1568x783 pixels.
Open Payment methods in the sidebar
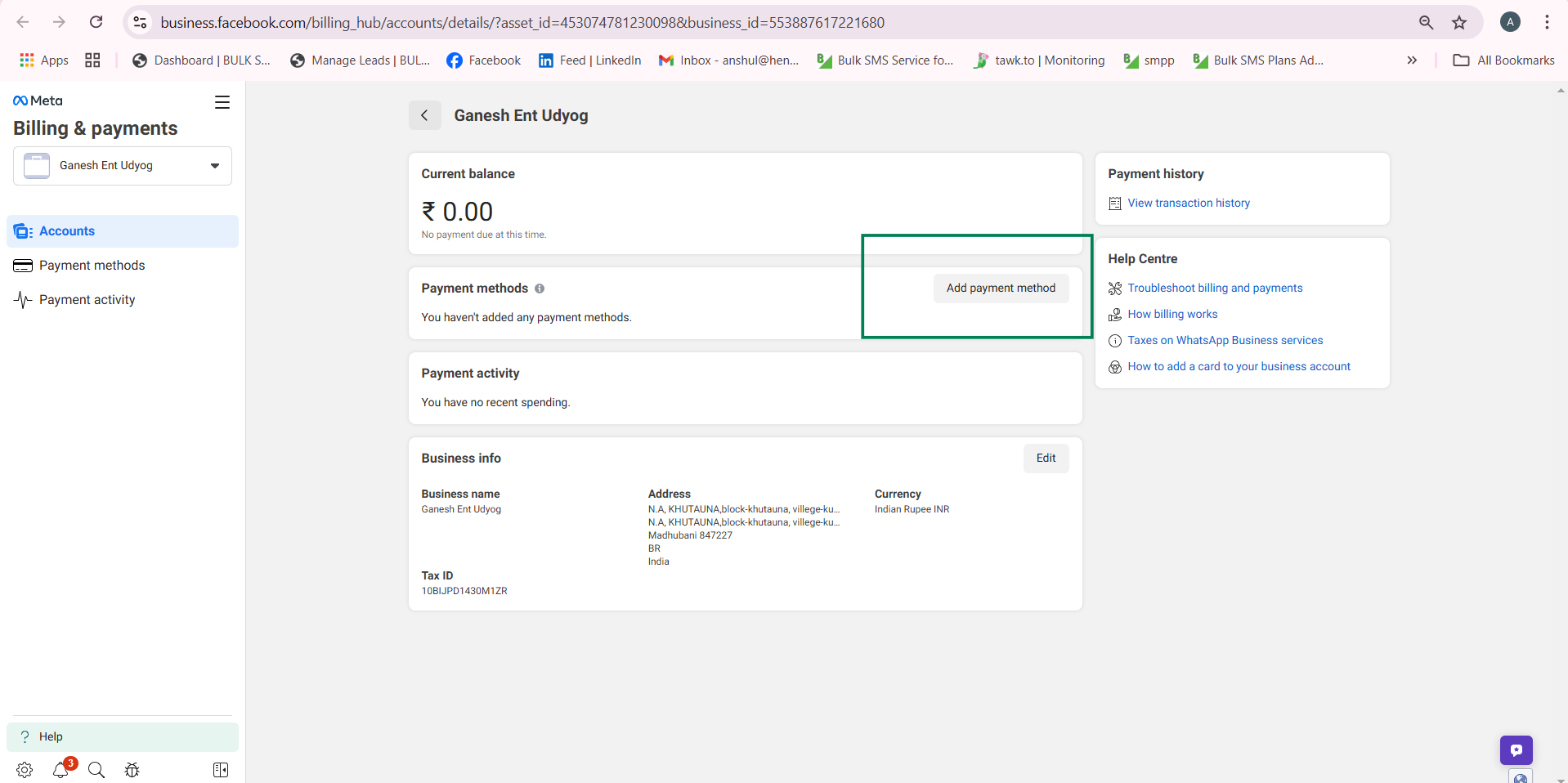pyautogui.click(x=123, y=266)
